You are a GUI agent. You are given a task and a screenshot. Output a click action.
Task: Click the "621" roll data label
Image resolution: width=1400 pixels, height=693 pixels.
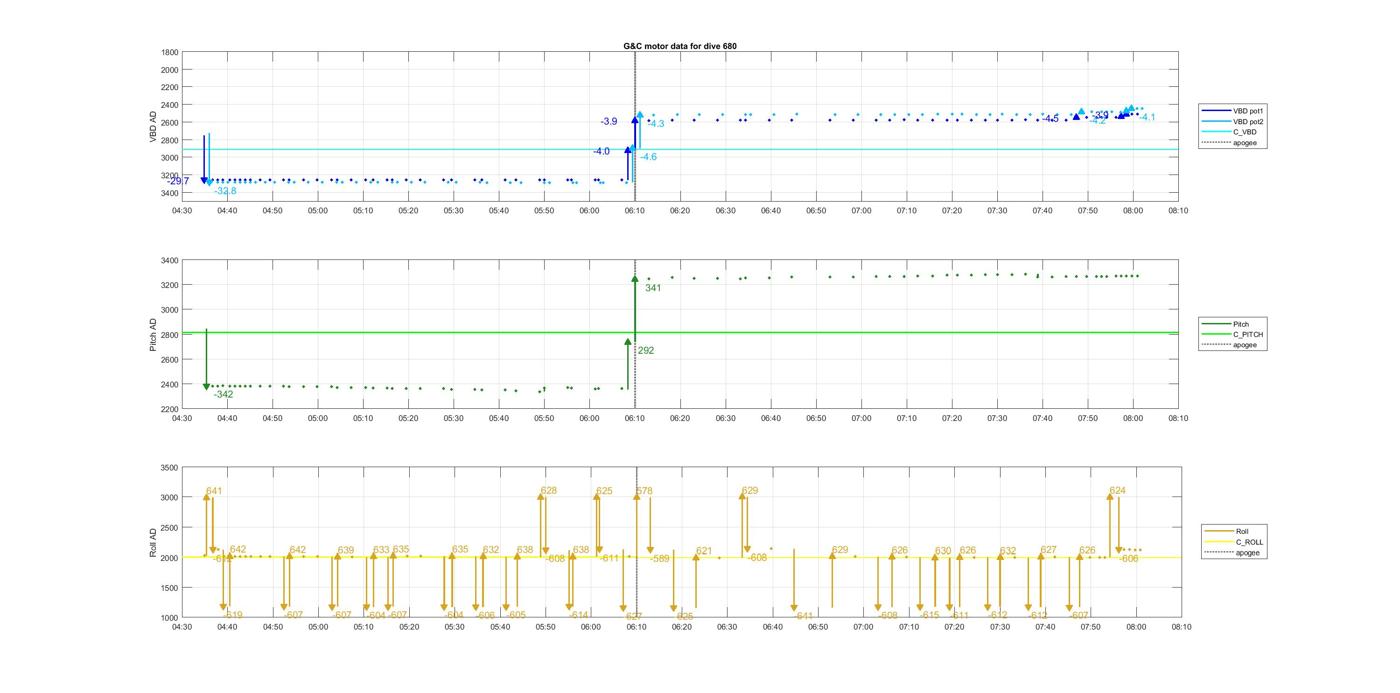point(704,551)
